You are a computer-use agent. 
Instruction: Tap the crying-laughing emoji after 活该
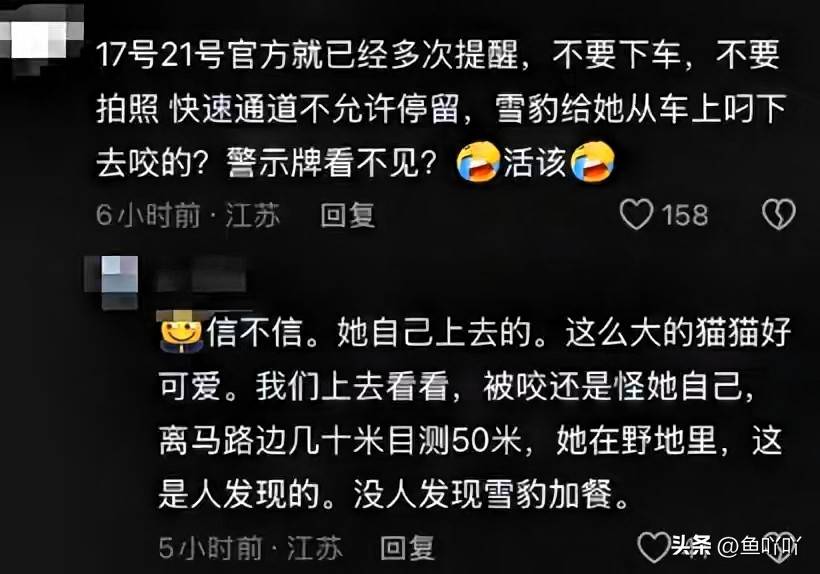point(592,161)
